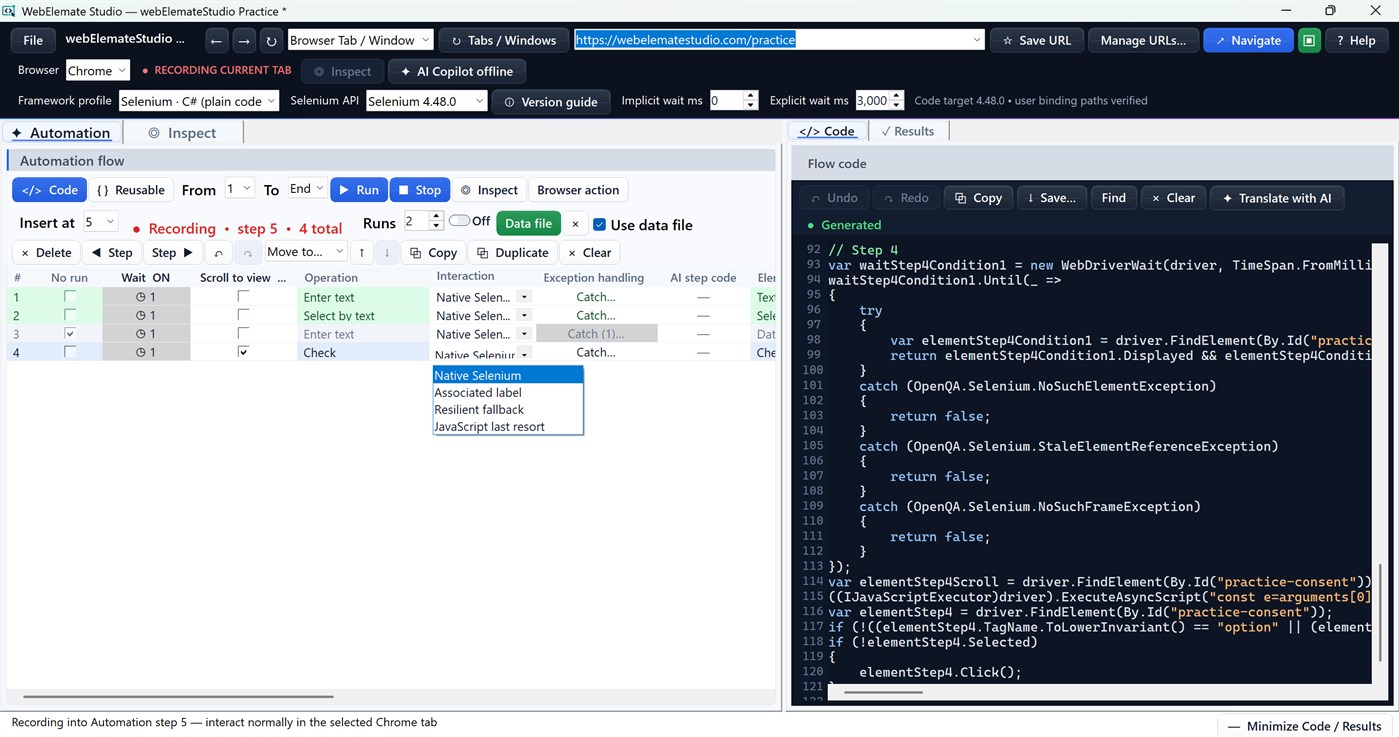Open the Reusable braces button
The image size is (1399, 737).
tap(131, 190)
